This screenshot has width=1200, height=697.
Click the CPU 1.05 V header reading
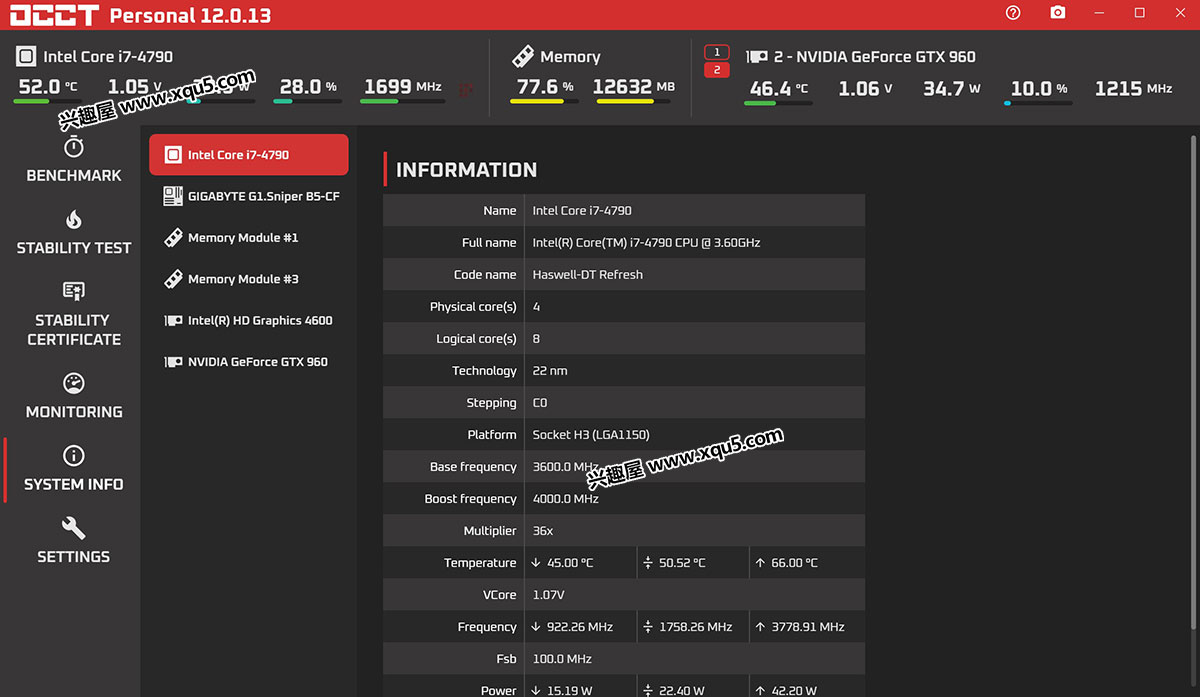(135, 87)
